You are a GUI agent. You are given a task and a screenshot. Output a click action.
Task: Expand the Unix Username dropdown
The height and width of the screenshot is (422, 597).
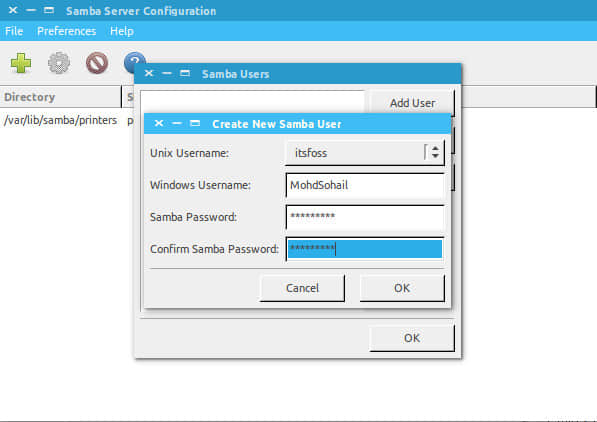click(x=435, y=153)
